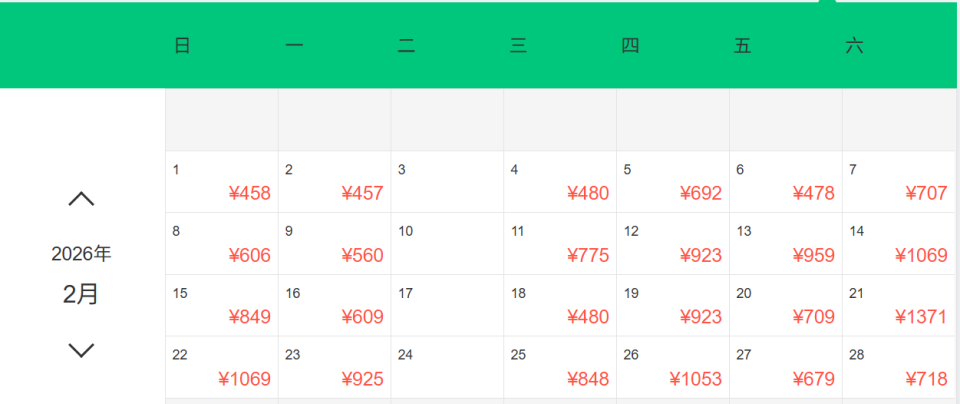Viewport: 960px width, 404px height.
Task: Select February 2 priced ¥457
Action: [x=334, y=182]
